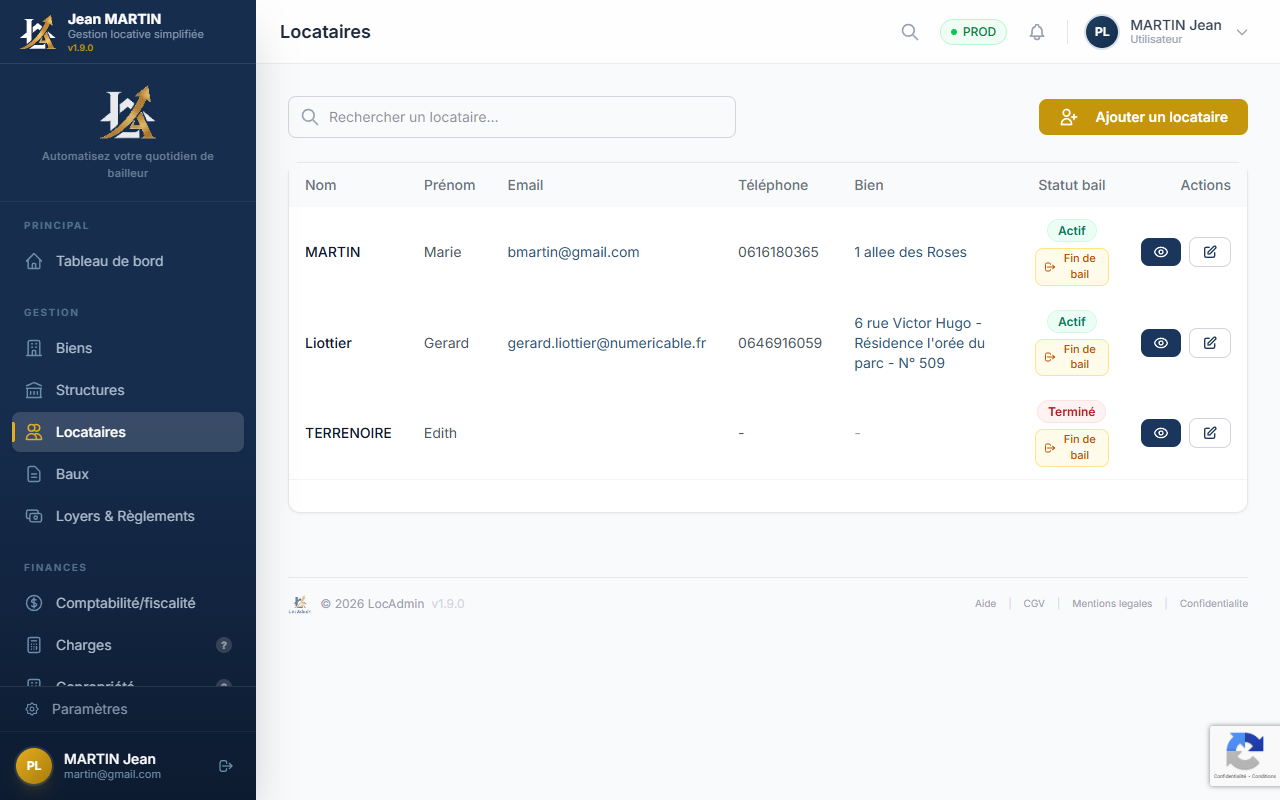This screenshot has width=1280, height=800.
Task: Click Ajouter un locataire button
Action: pyautogui.click(x=1143, y=117)
